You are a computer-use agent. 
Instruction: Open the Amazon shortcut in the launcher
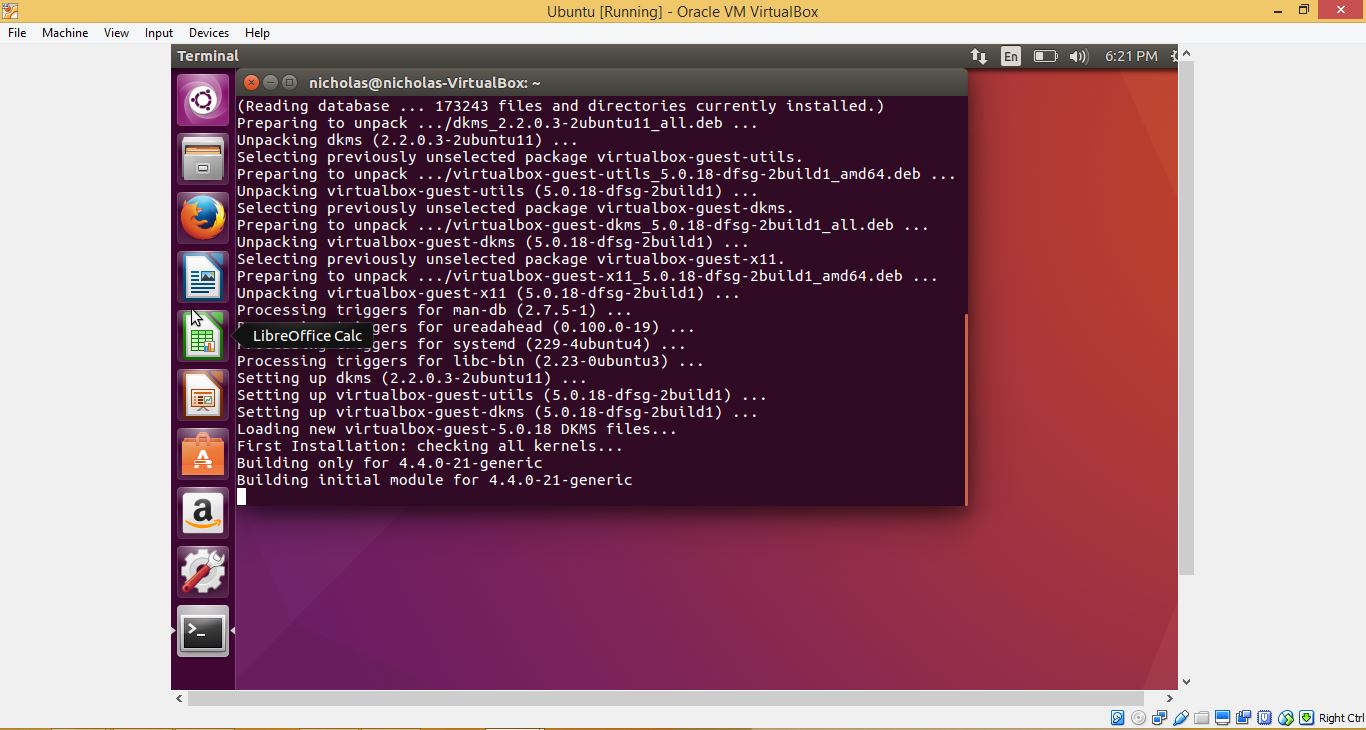pyautogui.click(x=203, y=513)
